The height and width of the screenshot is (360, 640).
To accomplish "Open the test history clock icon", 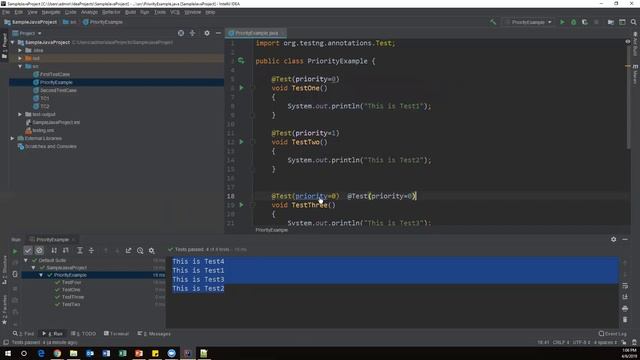I will click(140, 250).
